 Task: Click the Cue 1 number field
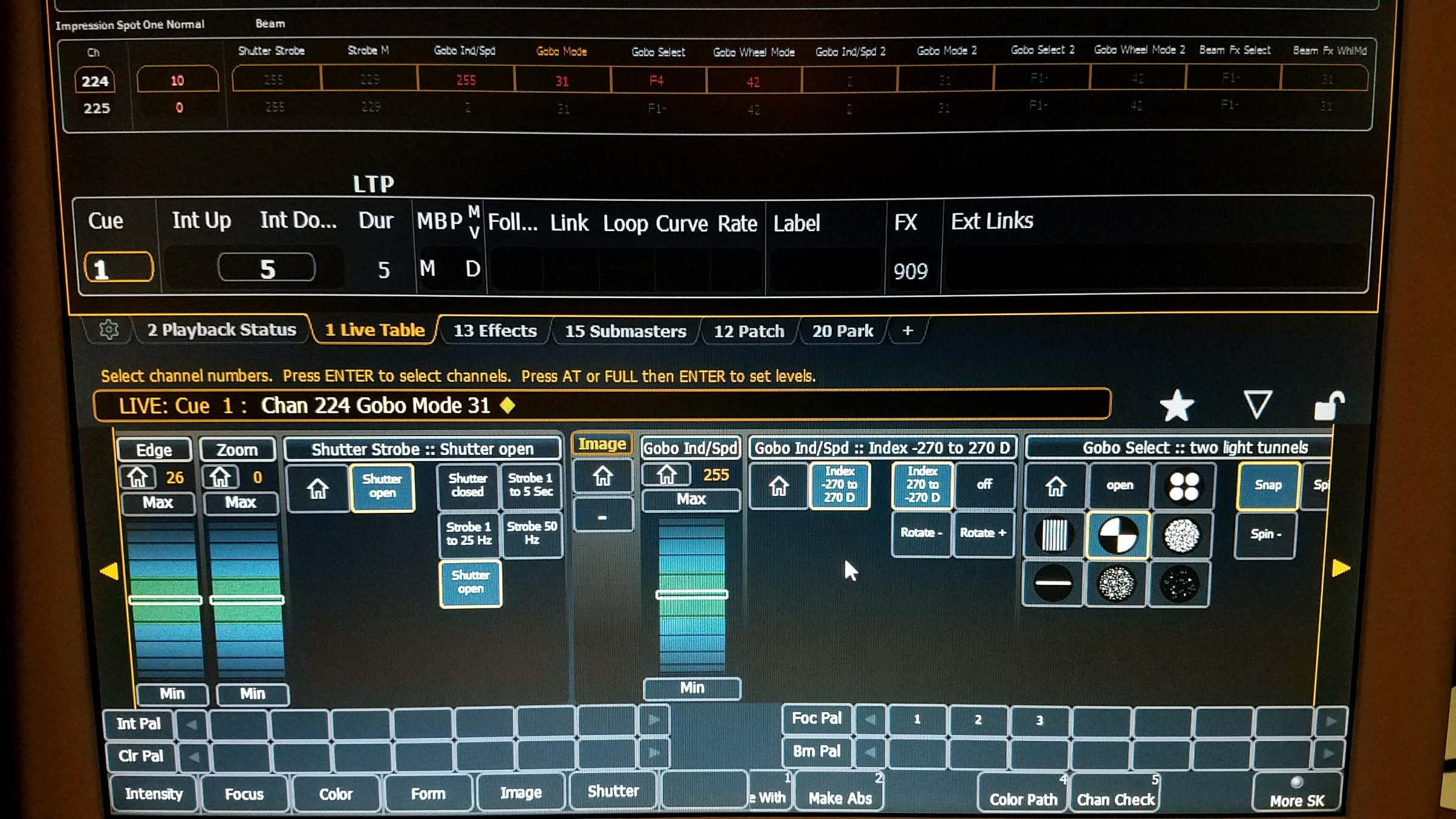tap(119, 268)
